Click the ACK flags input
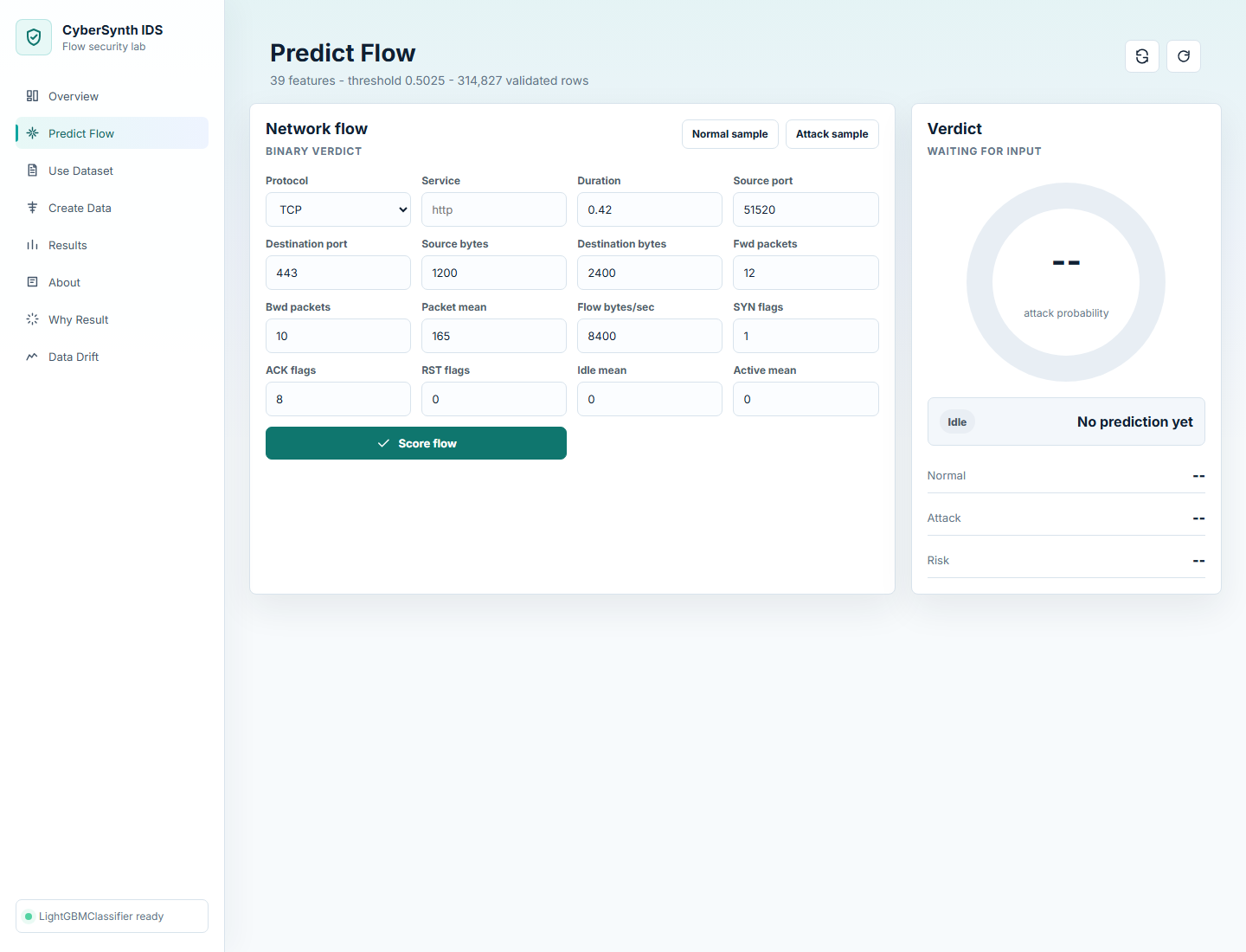 (338, 399)
